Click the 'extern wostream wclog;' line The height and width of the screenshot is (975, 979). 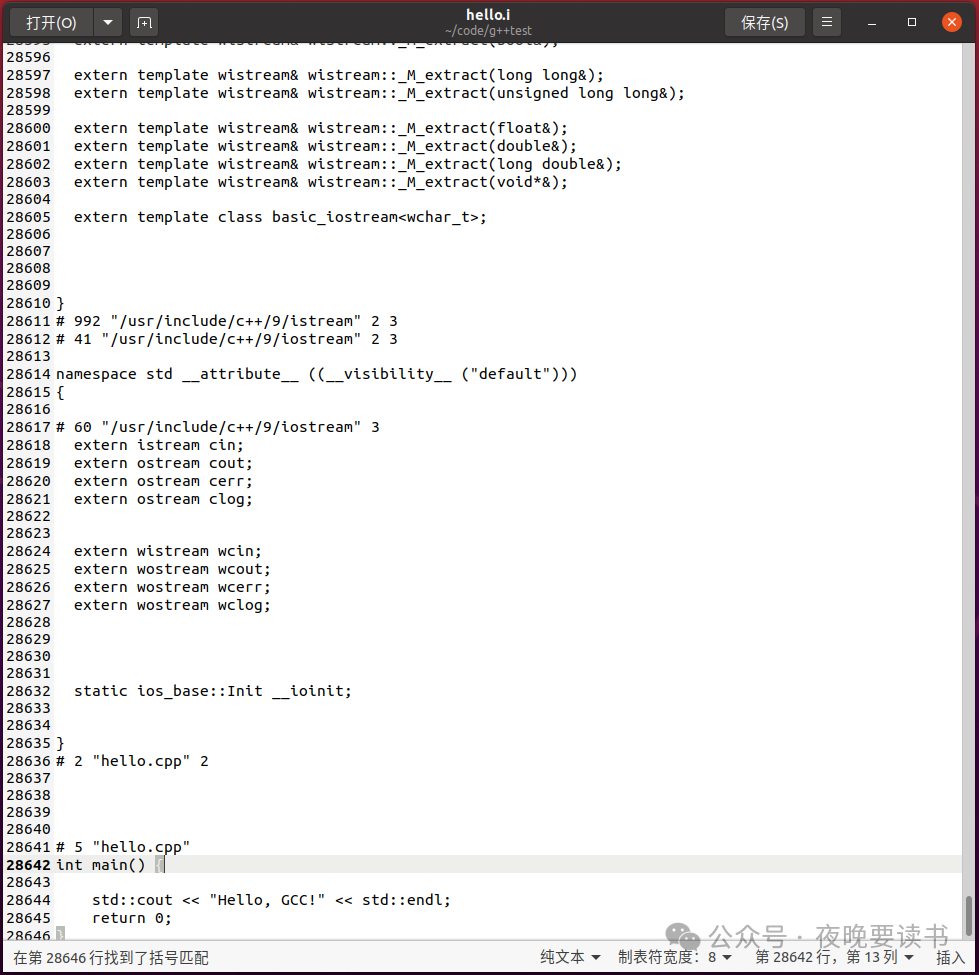pos(172,605)
